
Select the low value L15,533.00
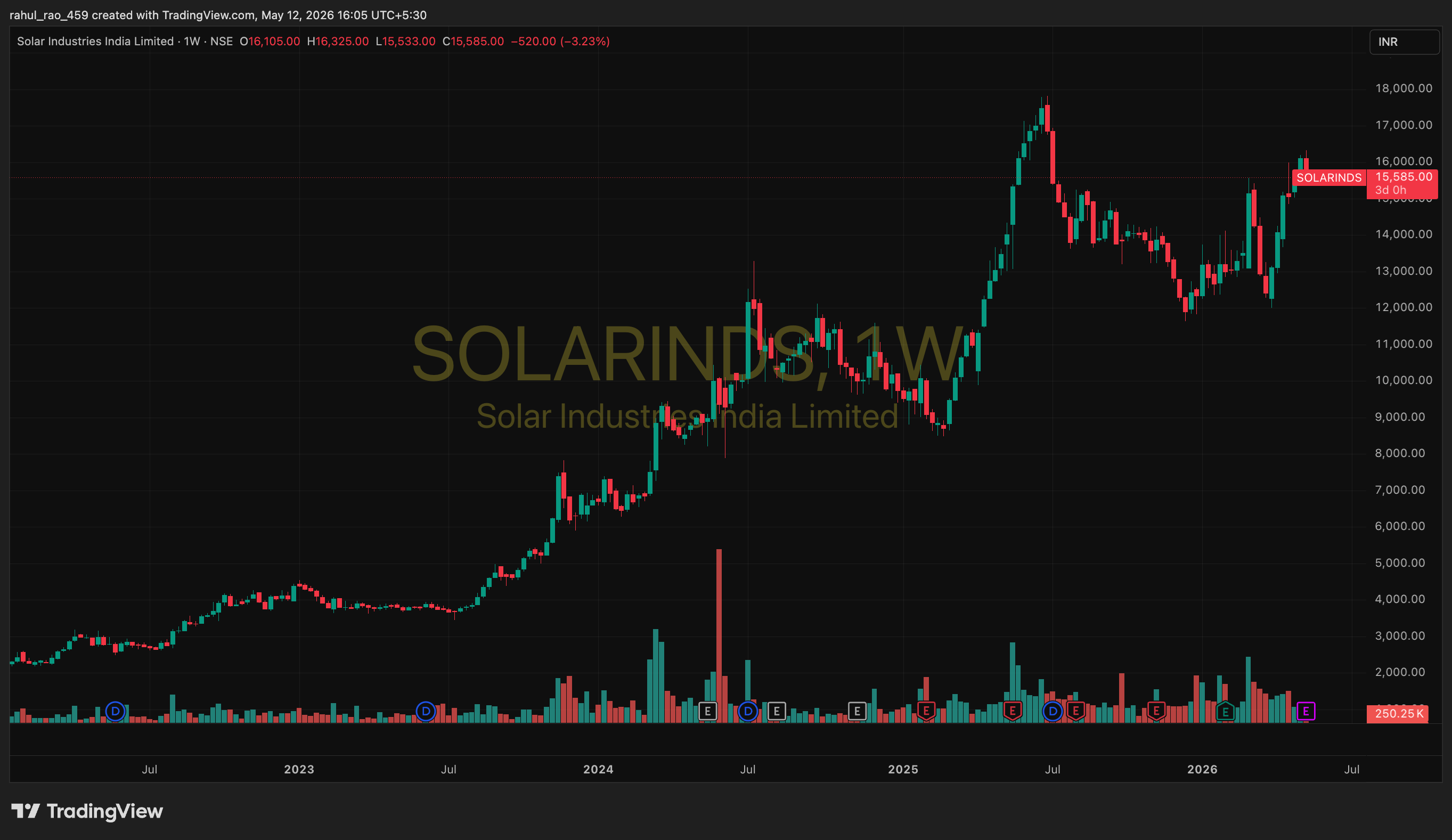pyautogui.click(x=406, y=42)
